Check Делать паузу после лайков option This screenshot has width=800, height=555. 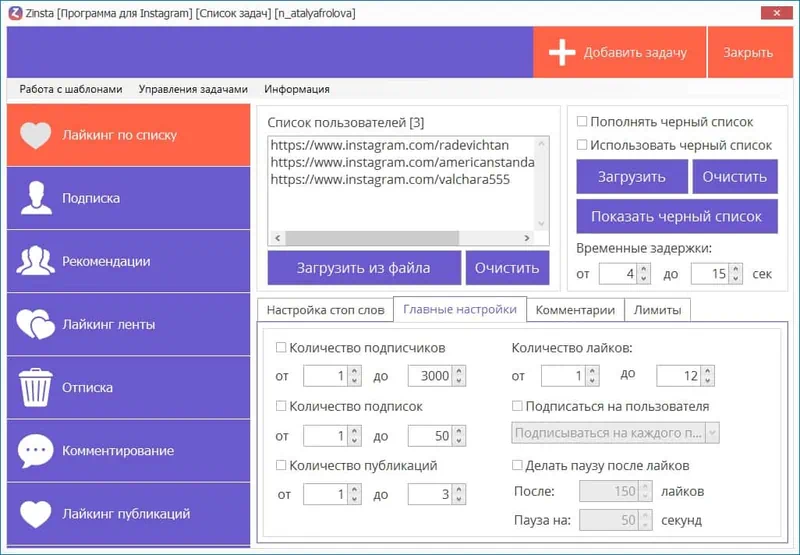tap(517, 465)
